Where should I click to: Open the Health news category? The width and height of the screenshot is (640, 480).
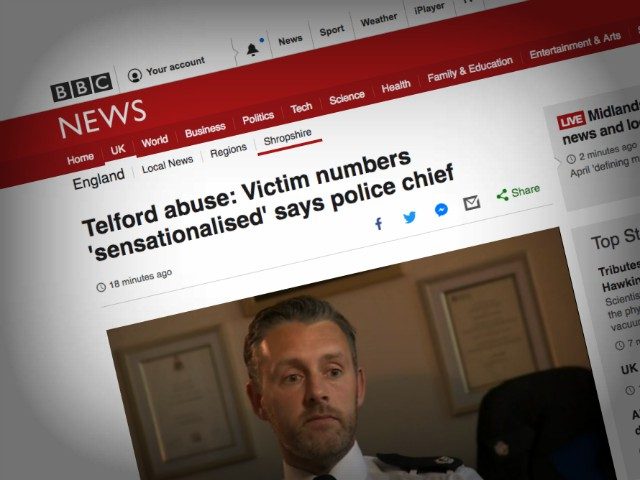(396, 86)
